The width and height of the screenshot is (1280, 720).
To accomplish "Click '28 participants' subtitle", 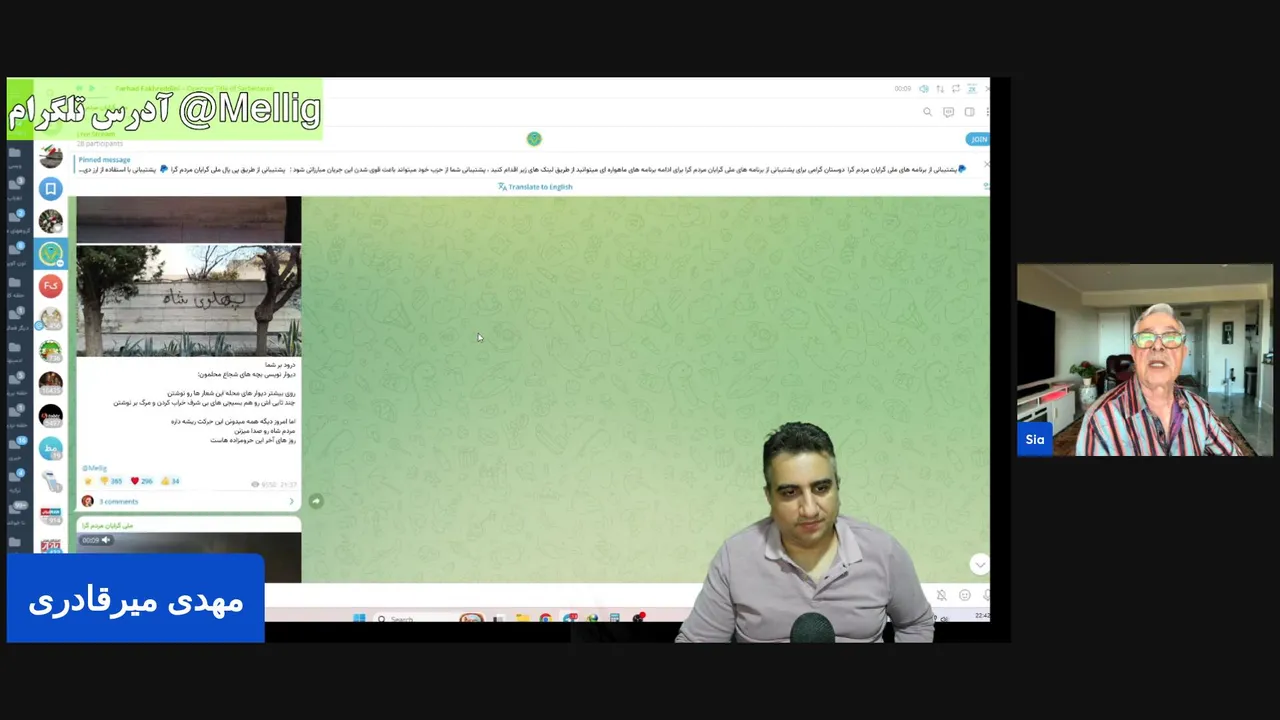I will coord(100,144).
